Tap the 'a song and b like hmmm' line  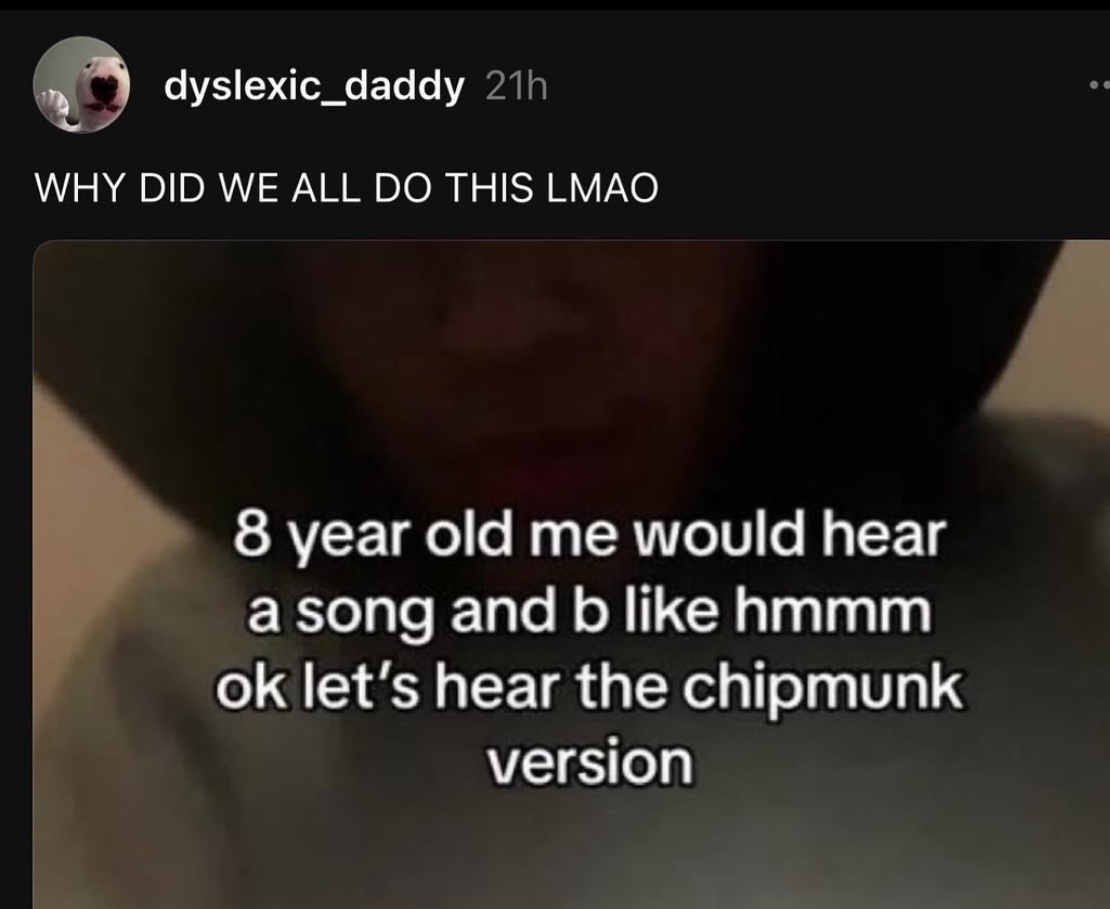tap(588, 614)
